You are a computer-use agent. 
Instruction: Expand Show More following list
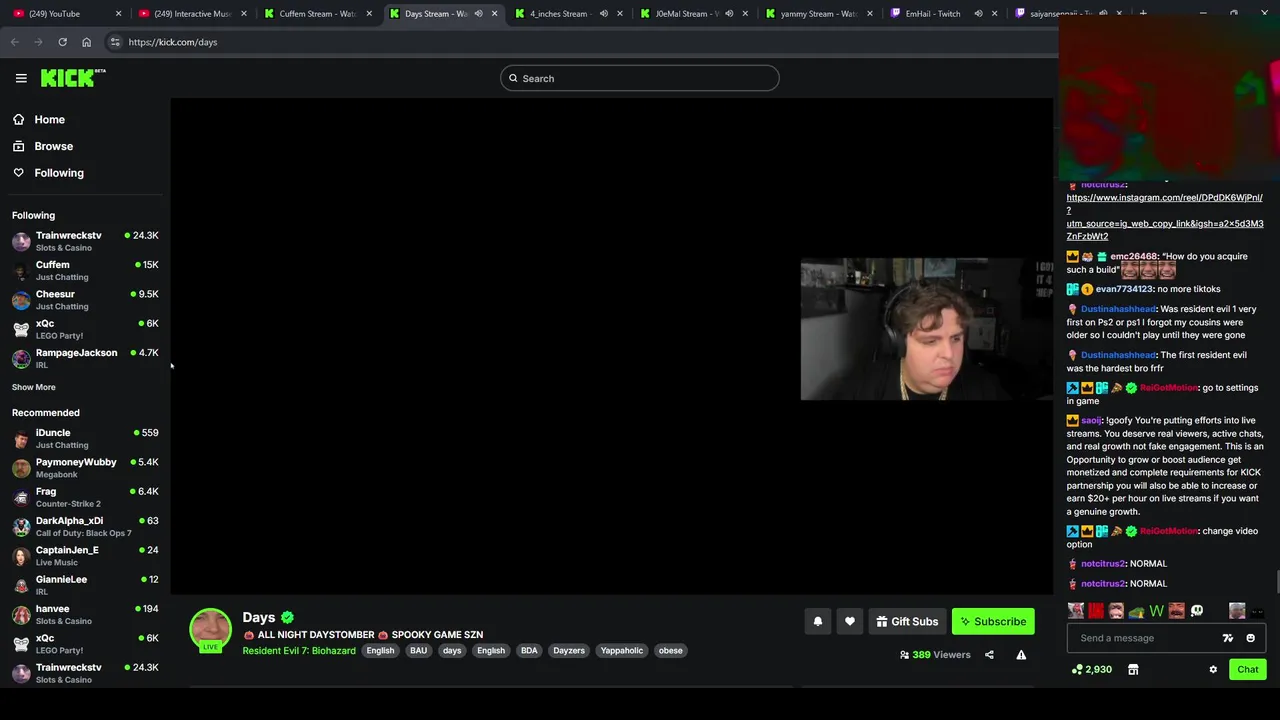(34, 387)
